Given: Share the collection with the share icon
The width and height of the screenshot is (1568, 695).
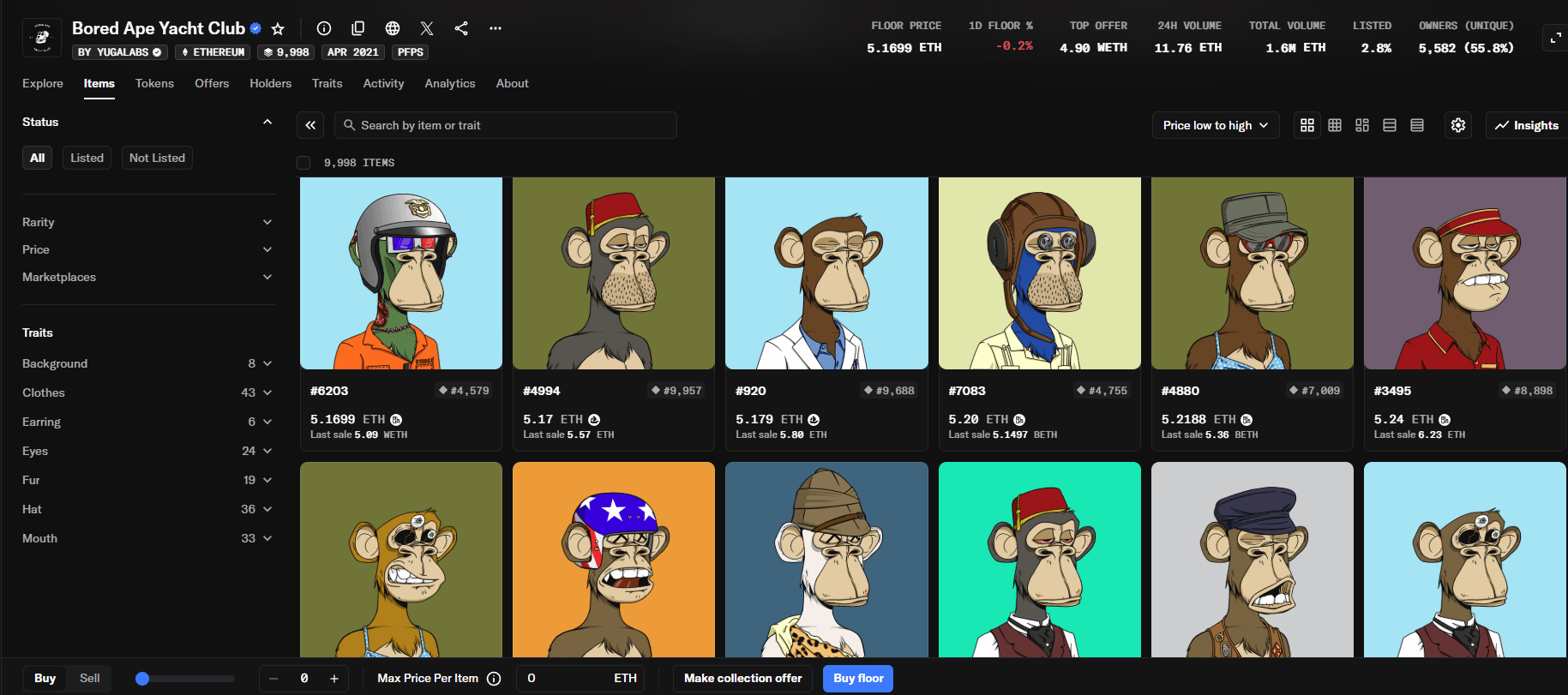Looking at the screenshot, I should pyautogui.click(x=461, y=28).
